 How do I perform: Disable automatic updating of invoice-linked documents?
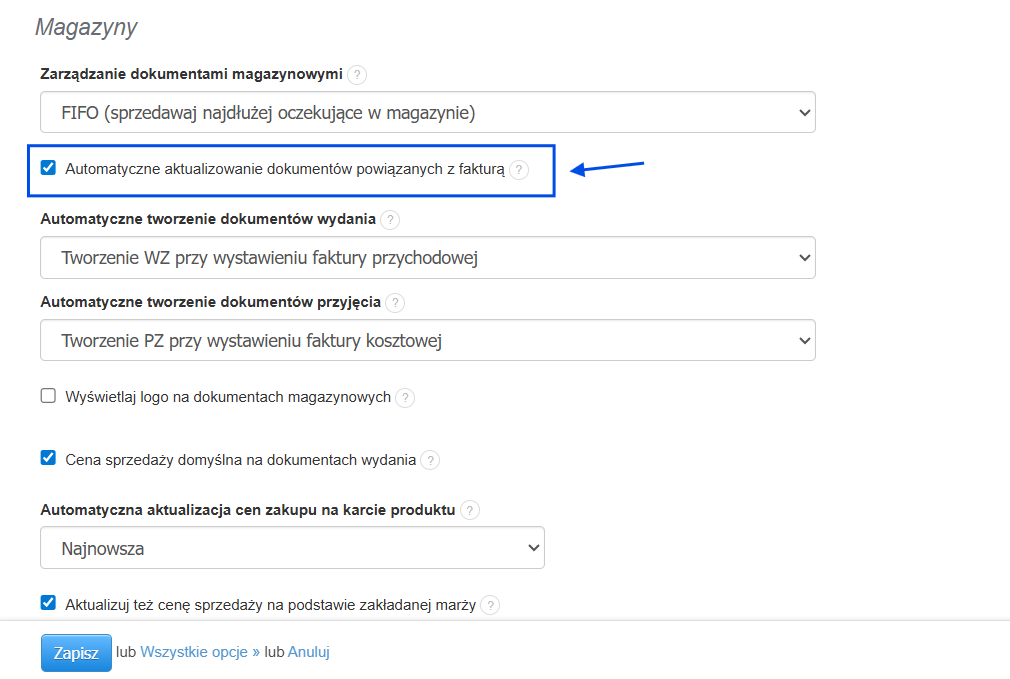[47, 168]
